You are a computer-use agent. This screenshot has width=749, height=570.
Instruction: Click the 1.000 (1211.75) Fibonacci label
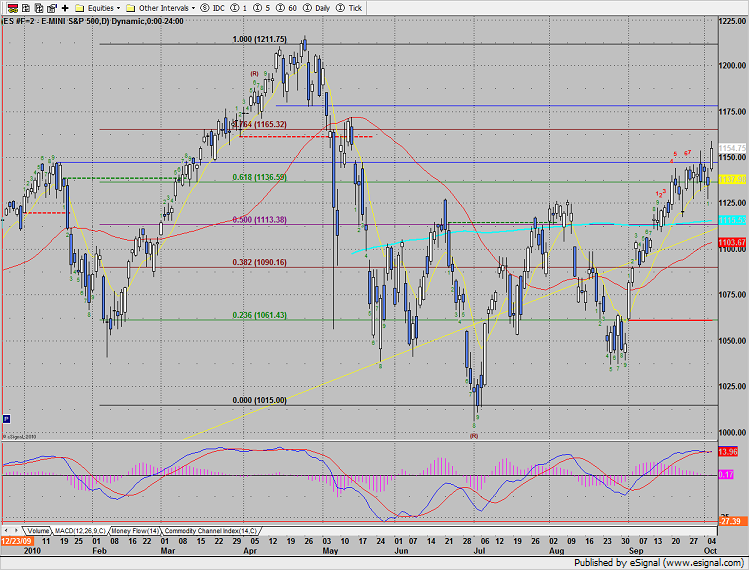259,39
